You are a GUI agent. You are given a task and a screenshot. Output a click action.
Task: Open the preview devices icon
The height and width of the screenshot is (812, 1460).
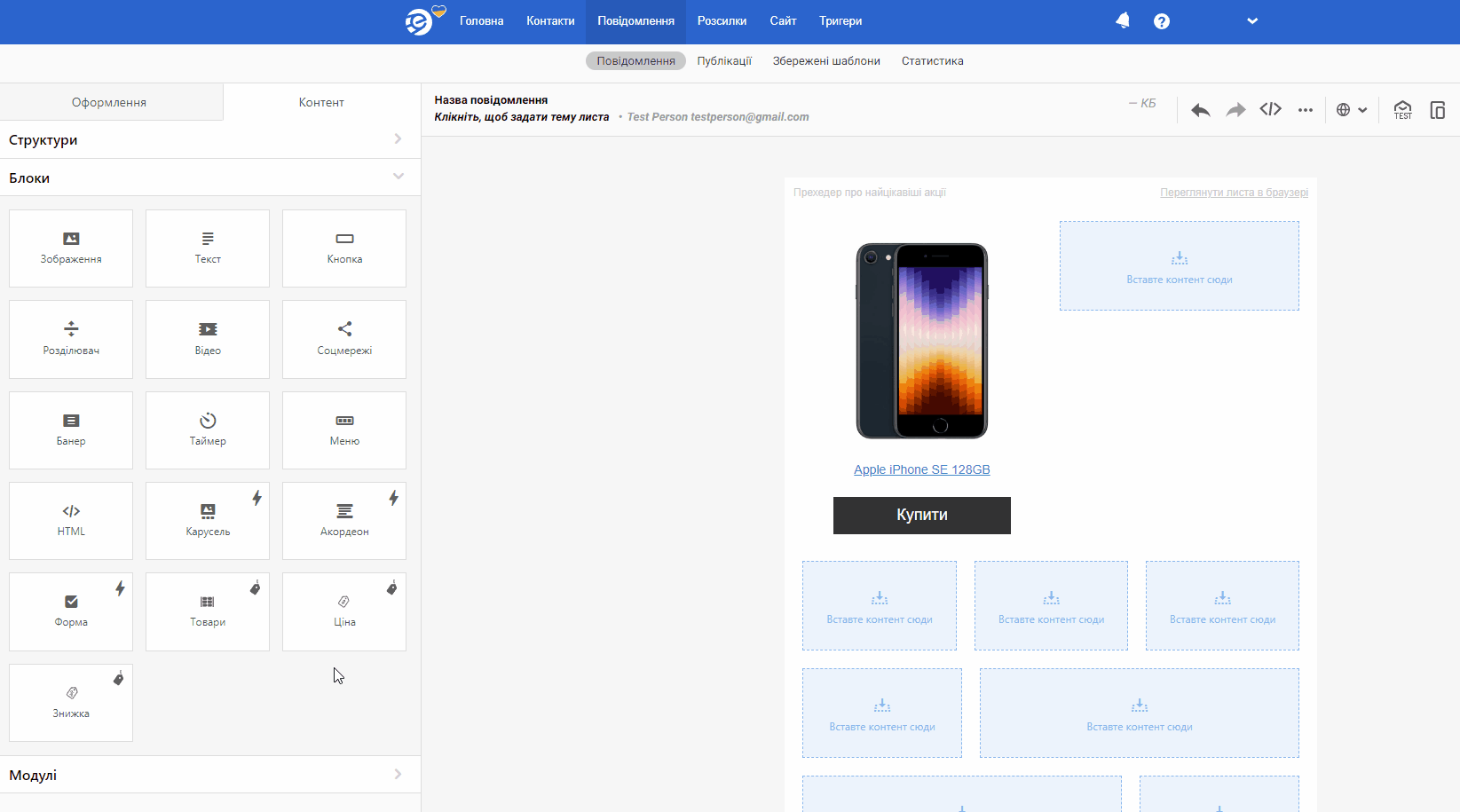[x=1438, y=110]
